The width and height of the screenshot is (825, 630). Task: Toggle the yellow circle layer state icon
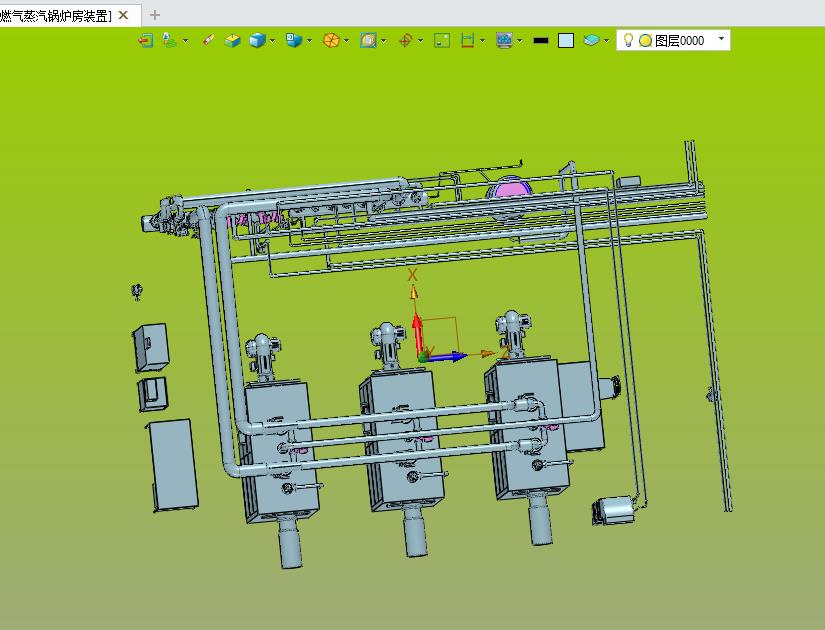645,41
